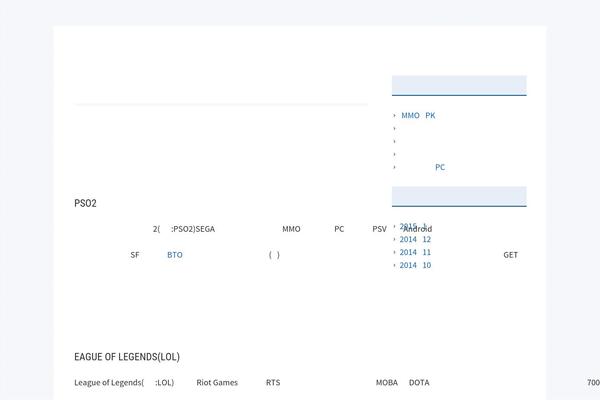The width and height of the screenshot is (600, 400).
Task: Click the 'PSV' text in the PSO2 paragraph
Action: [x=380, y=229]
